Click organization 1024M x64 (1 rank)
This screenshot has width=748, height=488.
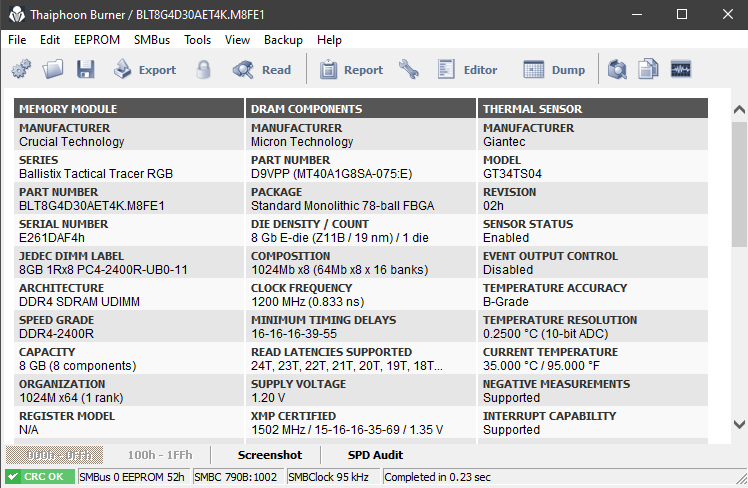point(71,397)
